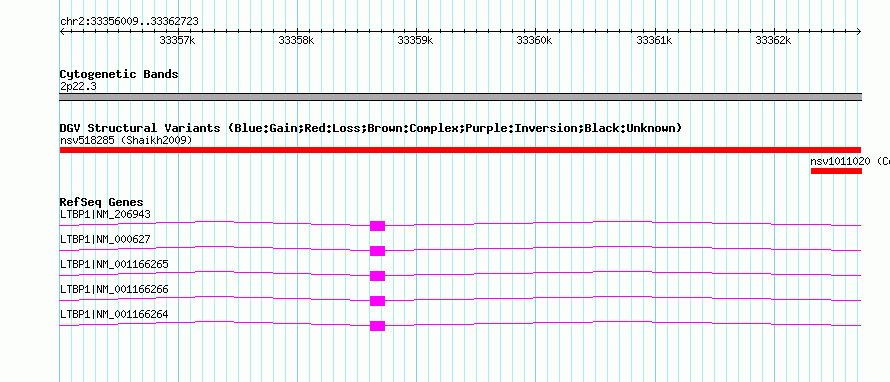The width and height of the screenshot is (890, 382).
Task: Open the LTBP1|NM_206943 transcript label
Action: 105,215
